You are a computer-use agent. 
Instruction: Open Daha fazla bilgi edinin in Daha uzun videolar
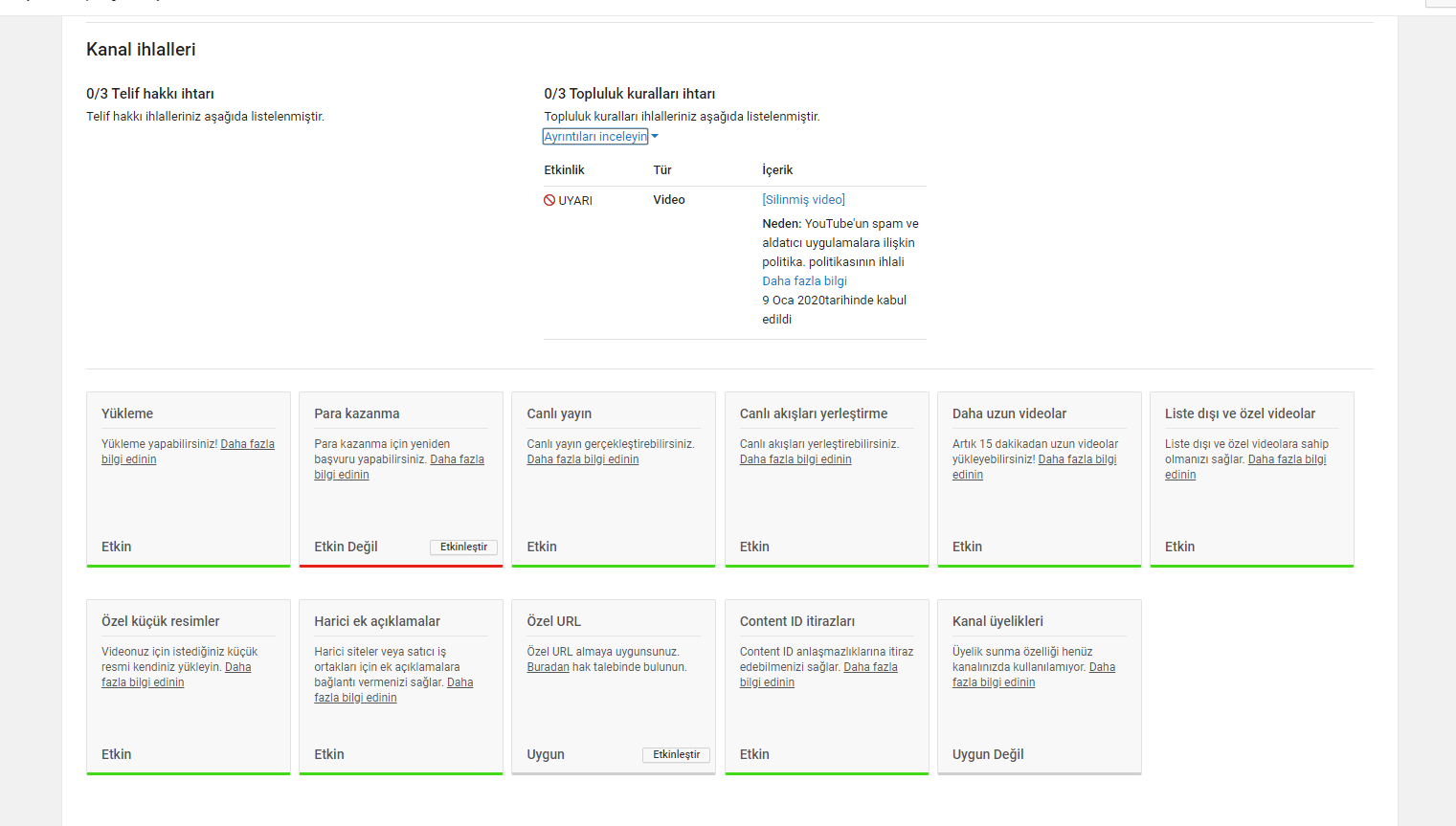1035,467
